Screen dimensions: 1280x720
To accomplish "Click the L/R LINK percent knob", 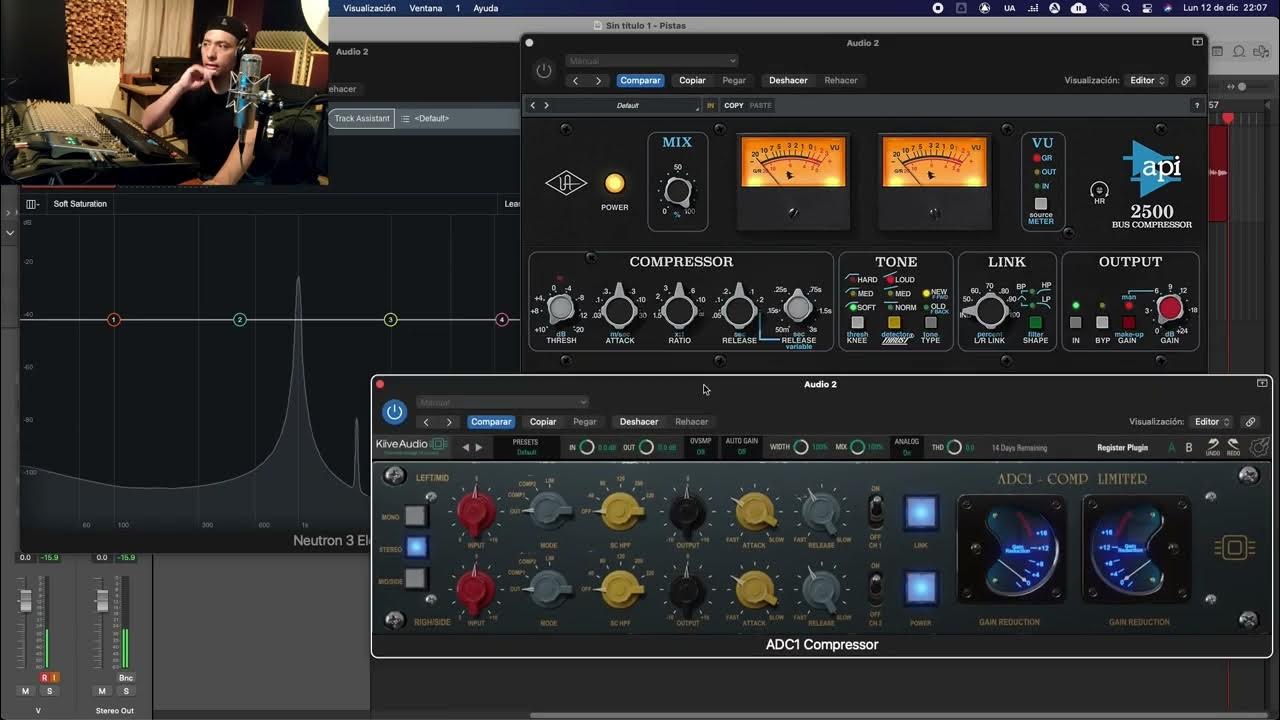I will pyautogui.click(x=989, y=309).
